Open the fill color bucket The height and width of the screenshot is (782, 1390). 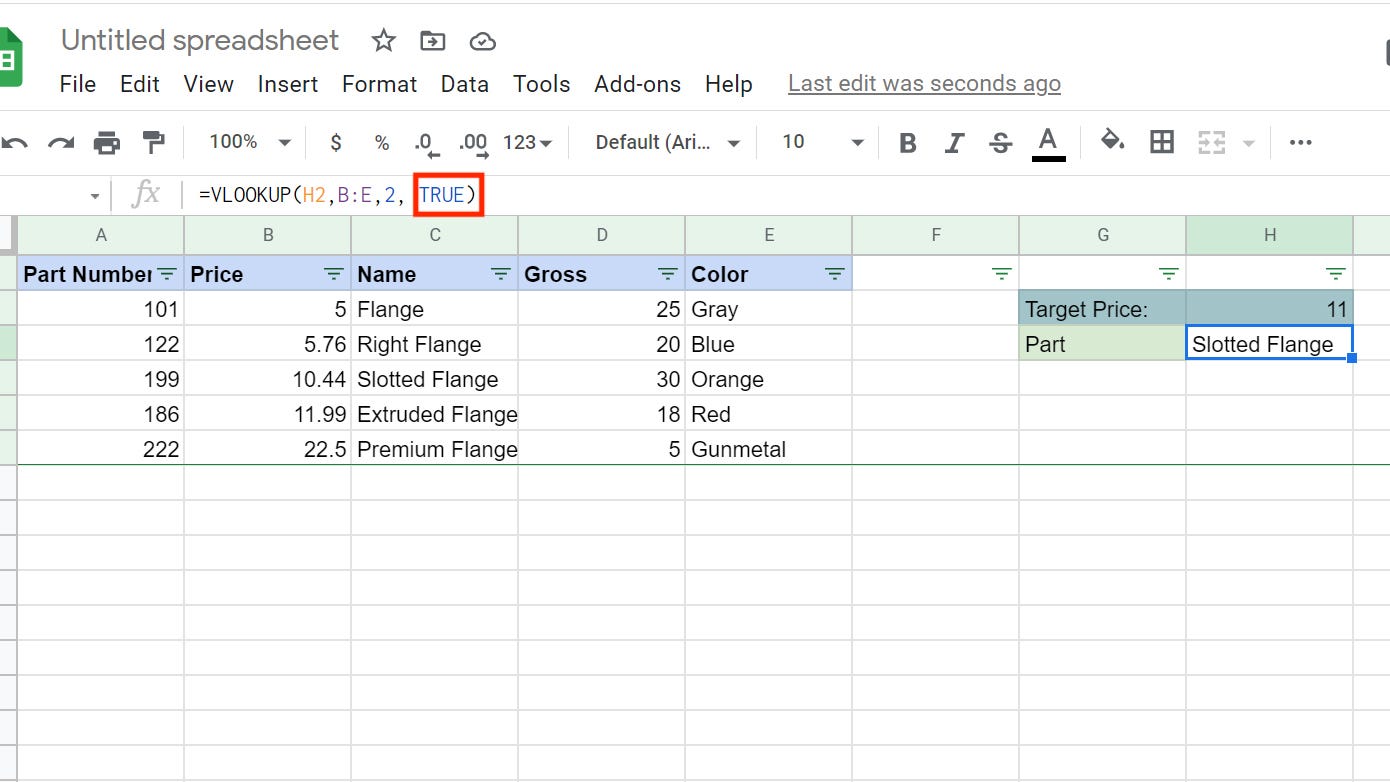[x=1113, y=141]
